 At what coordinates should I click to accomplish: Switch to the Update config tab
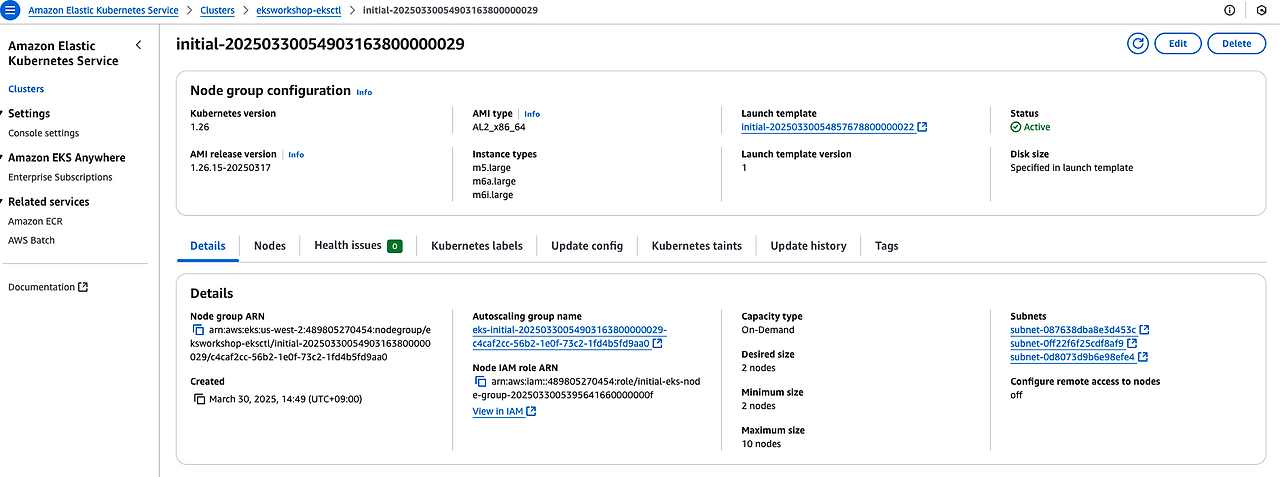tap(587, 245)
